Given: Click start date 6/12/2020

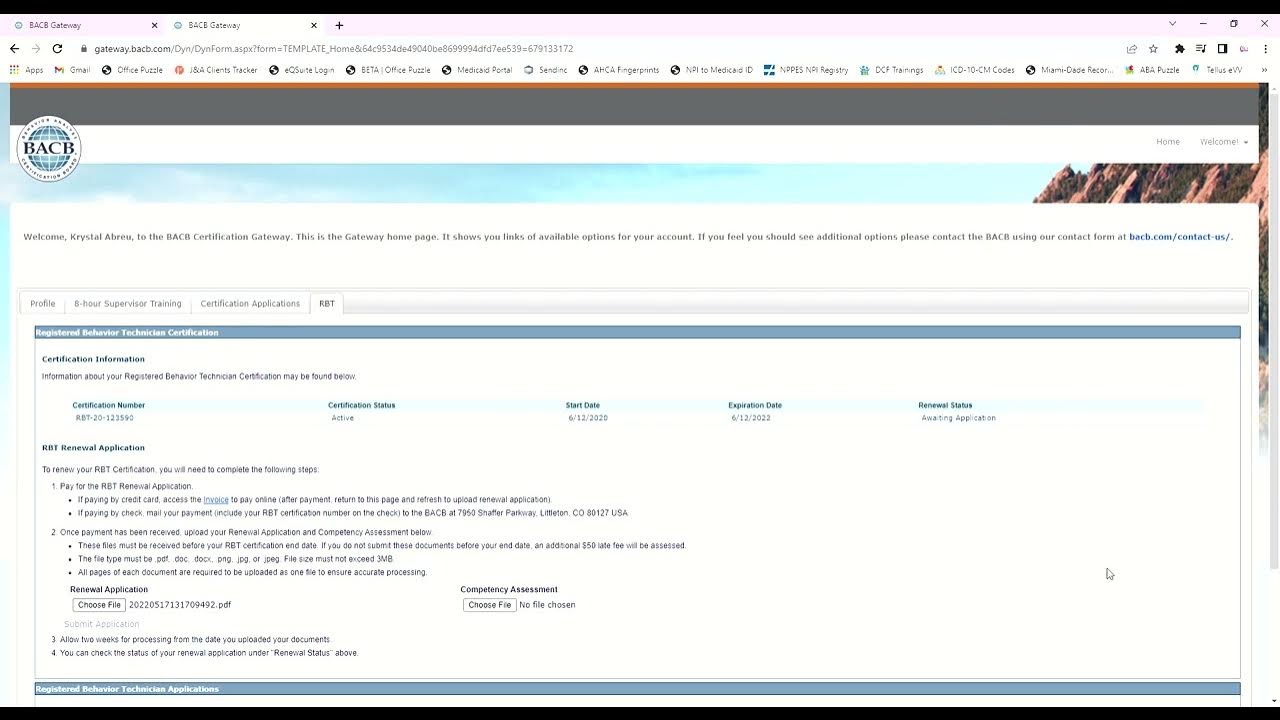Looking at the screenshot, I should (588, 418).
